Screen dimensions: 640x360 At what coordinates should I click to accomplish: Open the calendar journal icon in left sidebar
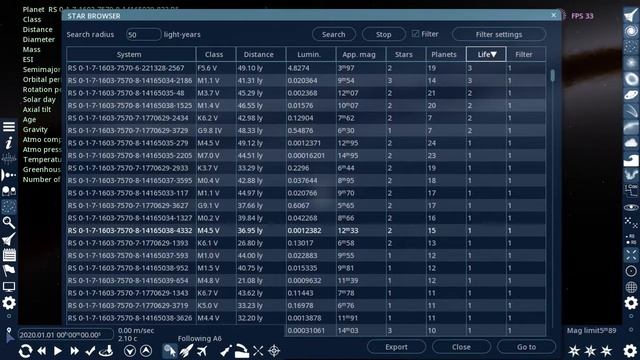(x=9, y=255)
